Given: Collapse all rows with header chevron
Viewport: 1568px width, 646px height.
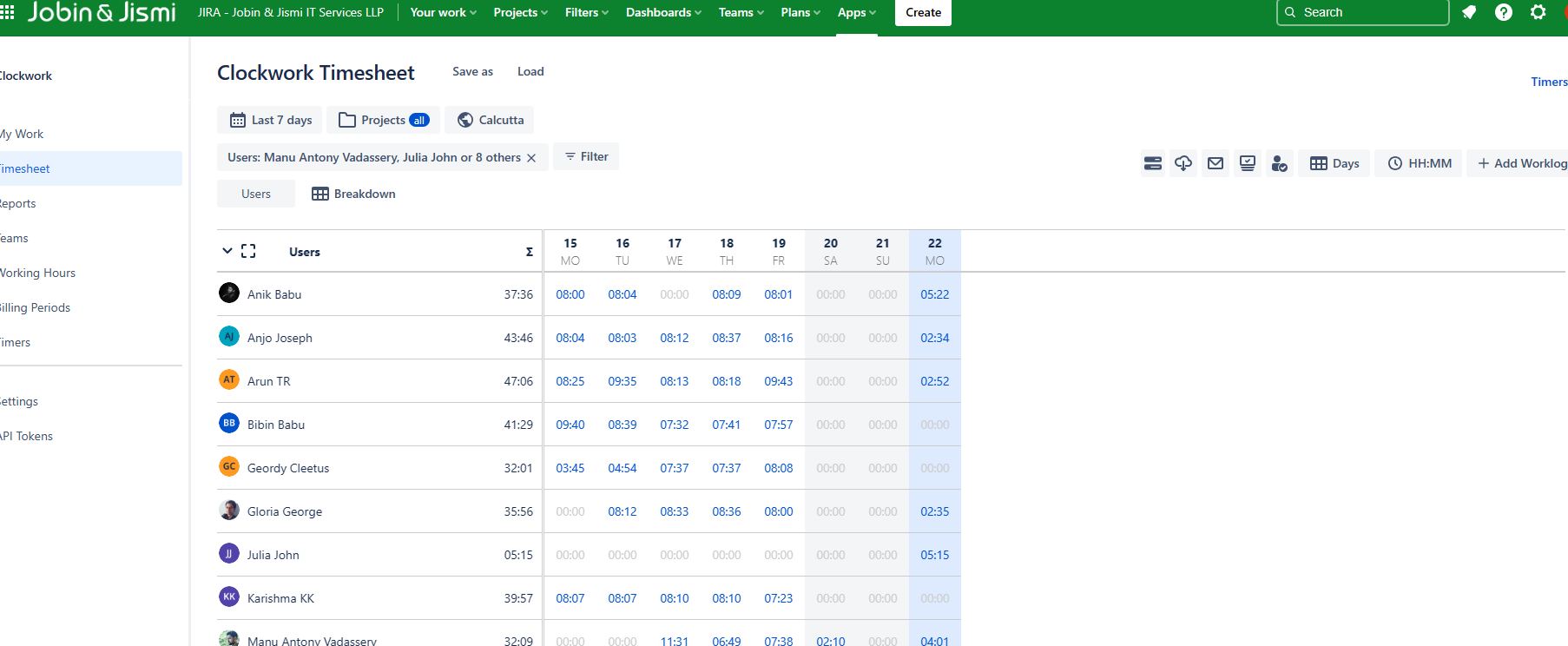Looking at the screenshot, I should pyautogui.click(x=227, y=251).
